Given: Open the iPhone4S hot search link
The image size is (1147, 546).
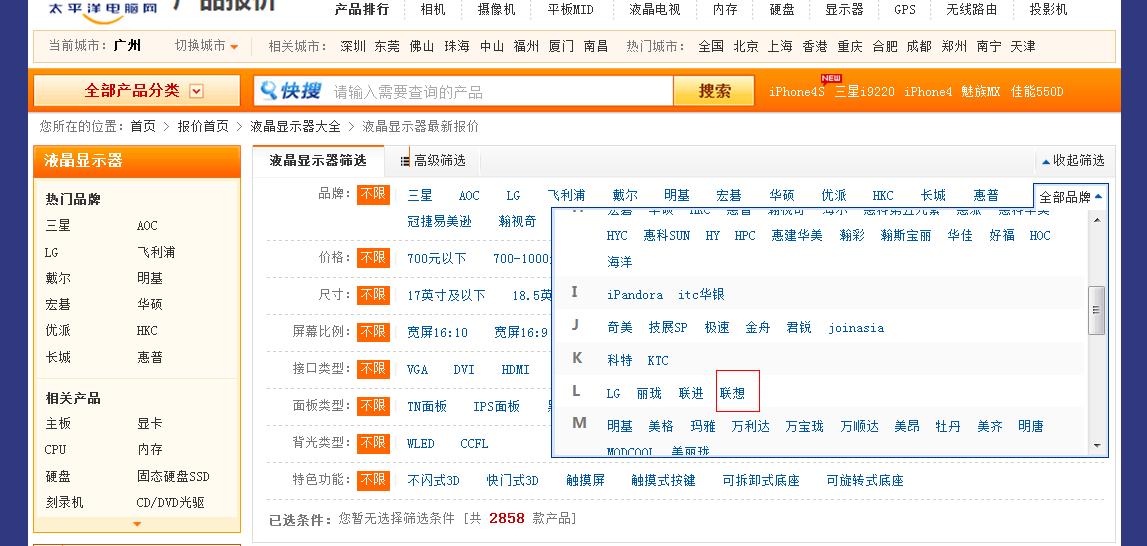Looking at the screenshot, I should tap(796, 92).
